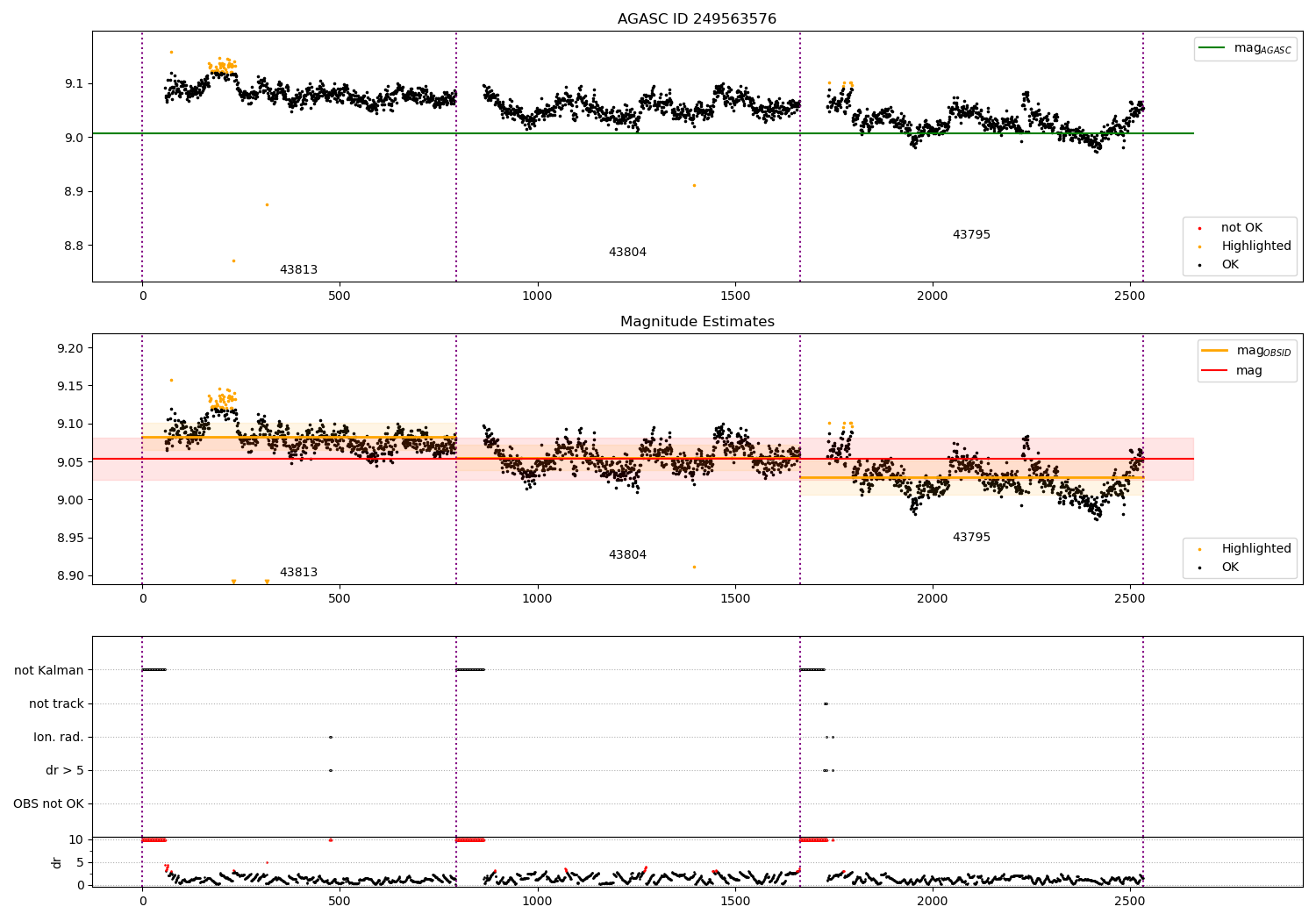Image resolution: width=1316 pixels, height=921 pixels.
Task: Click the 'Ion. rad.' row label
Action: coord(59,738)
